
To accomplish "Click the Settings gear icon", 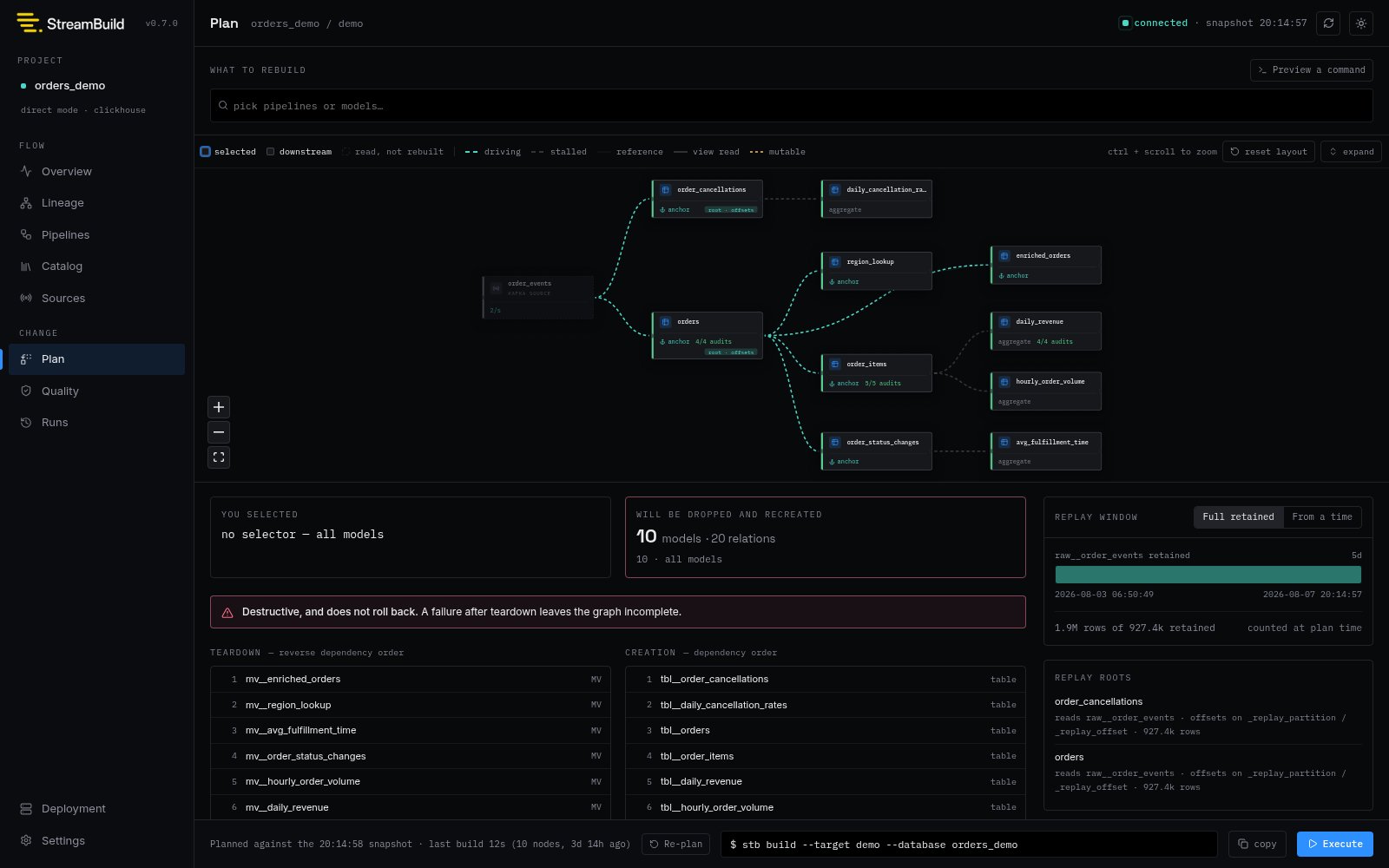I will click(26, 840).
